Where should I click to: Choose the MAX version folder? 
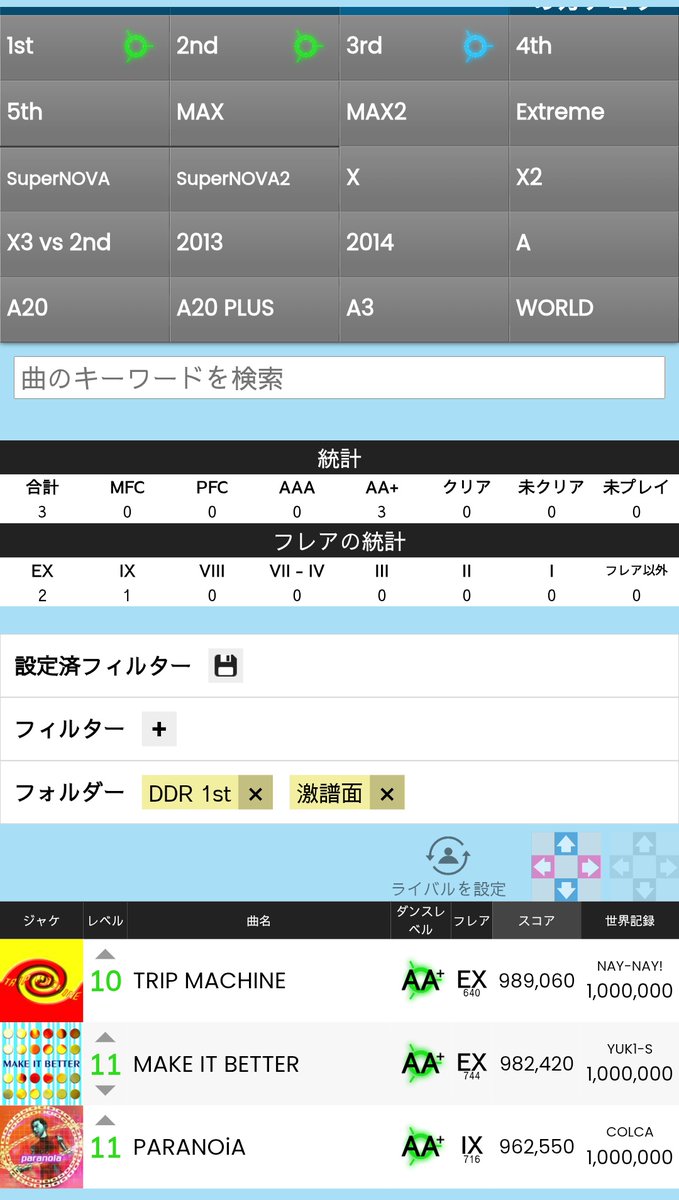tap(255, 112)
